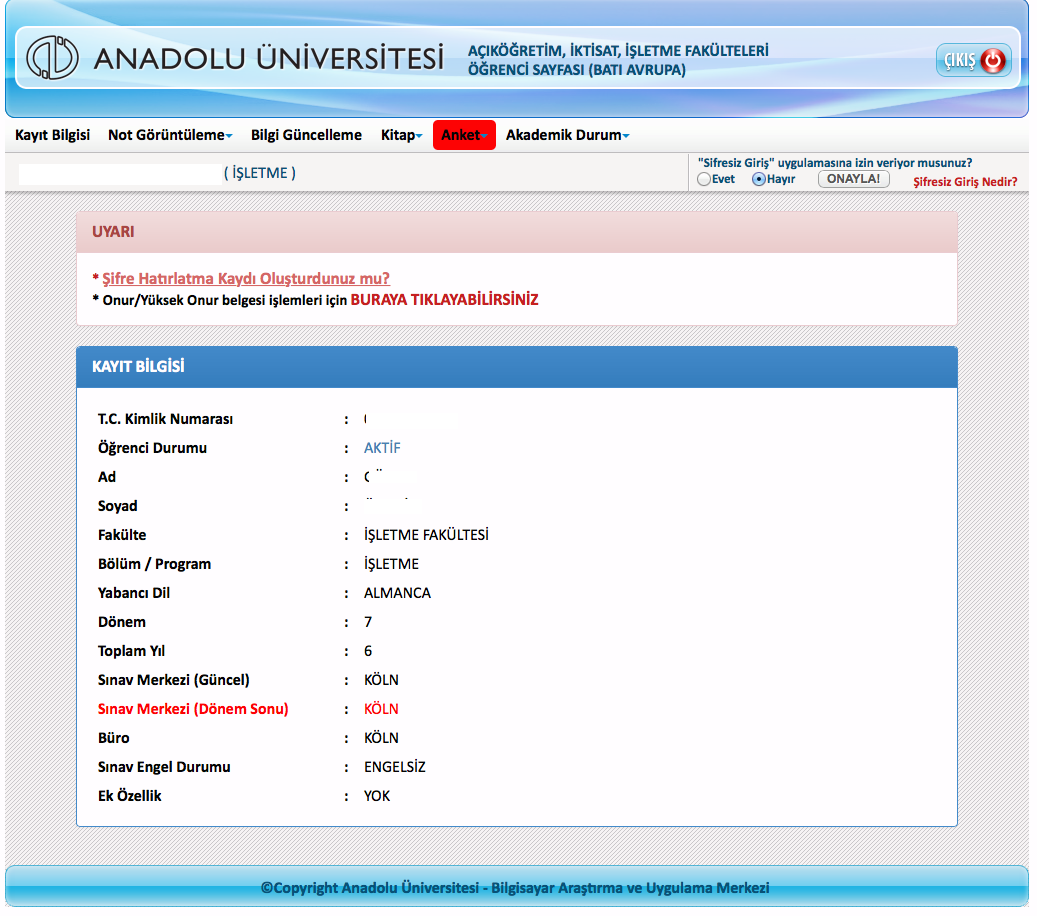The image size is (1037, 916).
Task: Click the ONAYLA! button
Action: click(853, 179)
